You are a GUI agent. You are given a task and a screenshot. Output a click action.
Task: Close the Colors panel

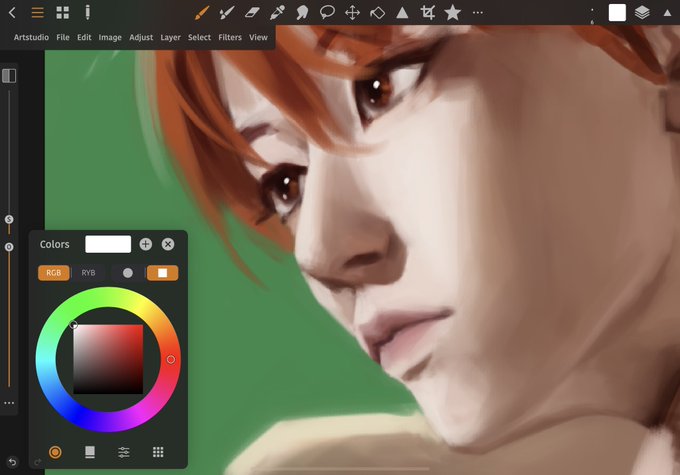(x=168, y=244)
